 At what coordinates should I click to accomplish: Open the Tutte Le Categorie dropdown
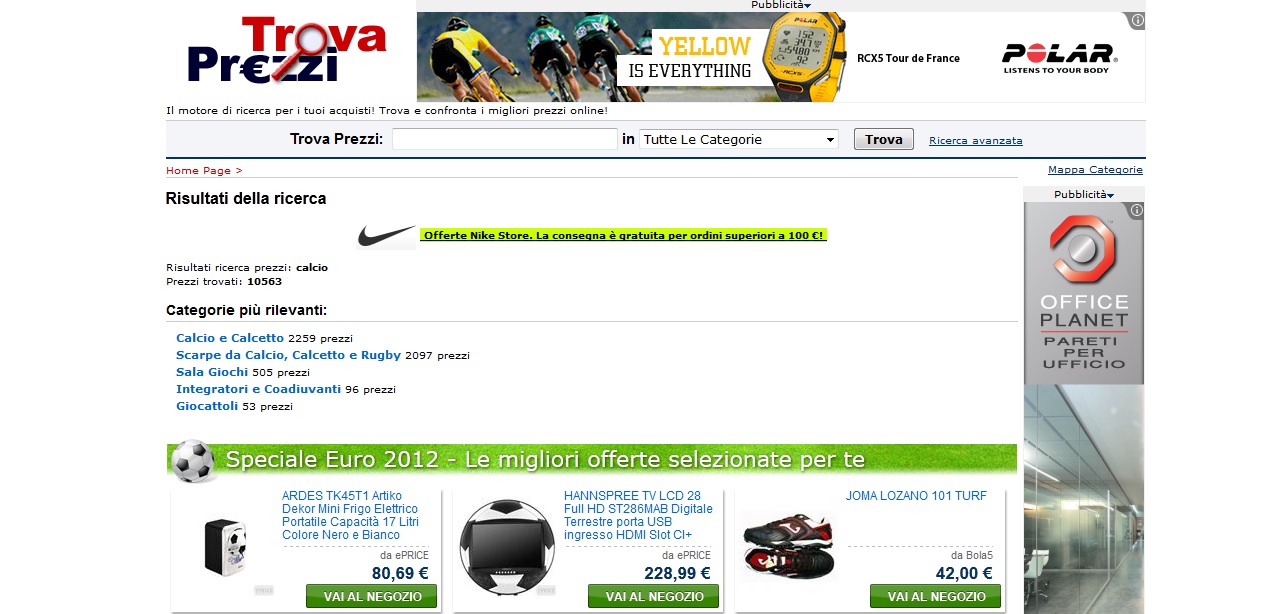tap(738, 140)
